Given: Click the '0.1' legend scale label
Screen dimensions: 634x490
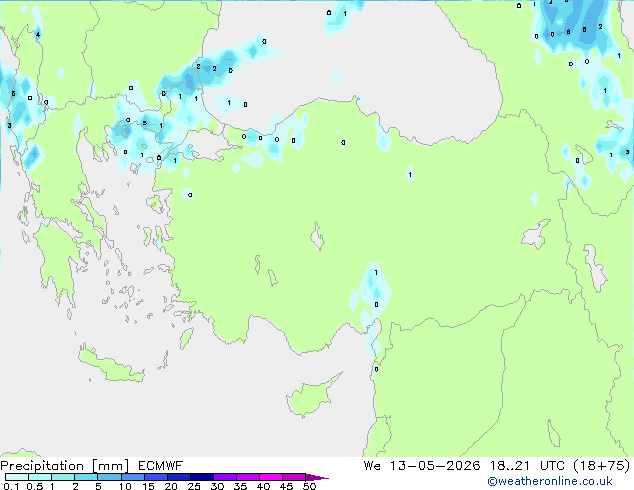Looking at the screenshot, I should coord(11,486).
